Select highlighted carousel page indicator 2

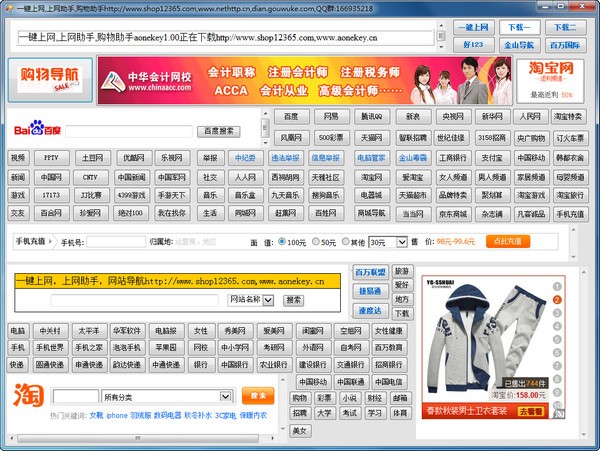pyautogui.click(x=557, y=300)
